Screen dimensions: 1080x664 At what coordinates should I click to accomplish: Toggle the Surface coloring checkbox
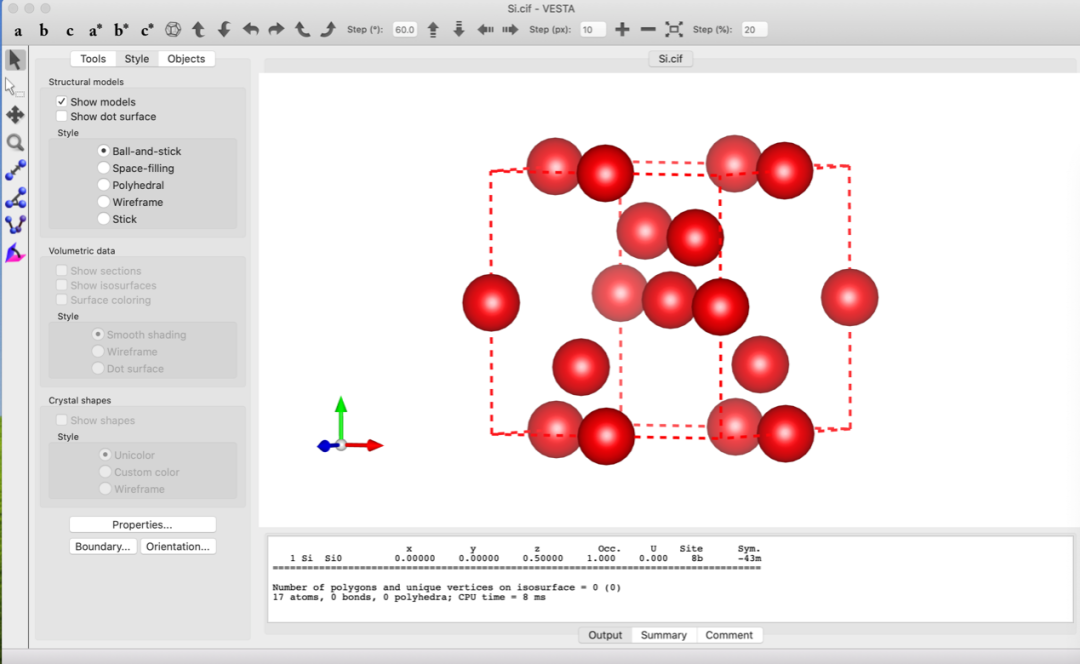tap(61, 300)
